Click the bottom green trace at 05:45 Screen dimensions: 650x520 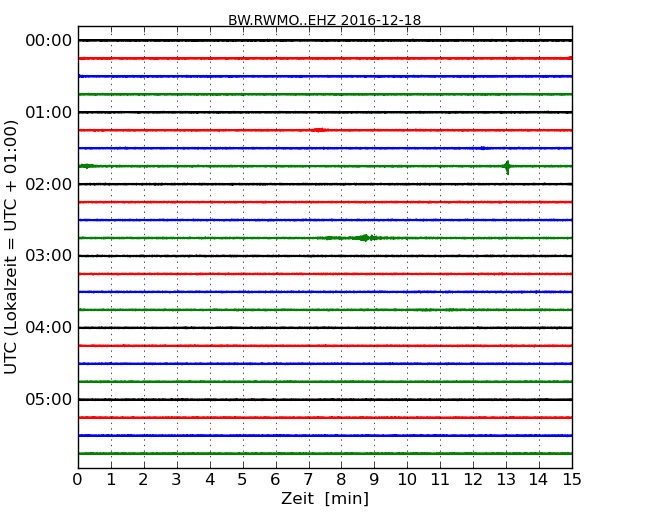point(325,453)
